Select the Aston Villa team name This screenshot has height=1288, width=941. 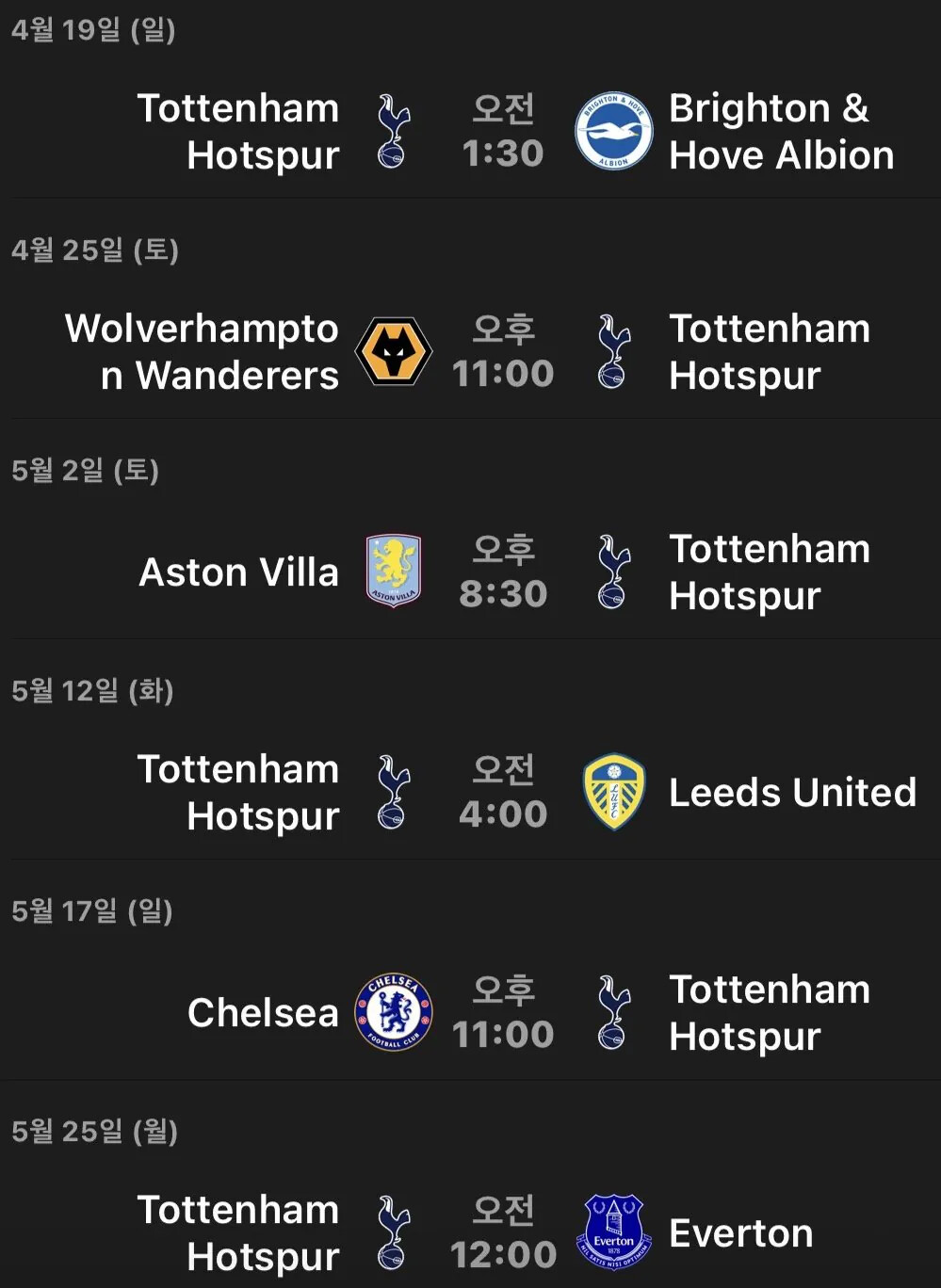pyautogui.click(x=238, y=572)
